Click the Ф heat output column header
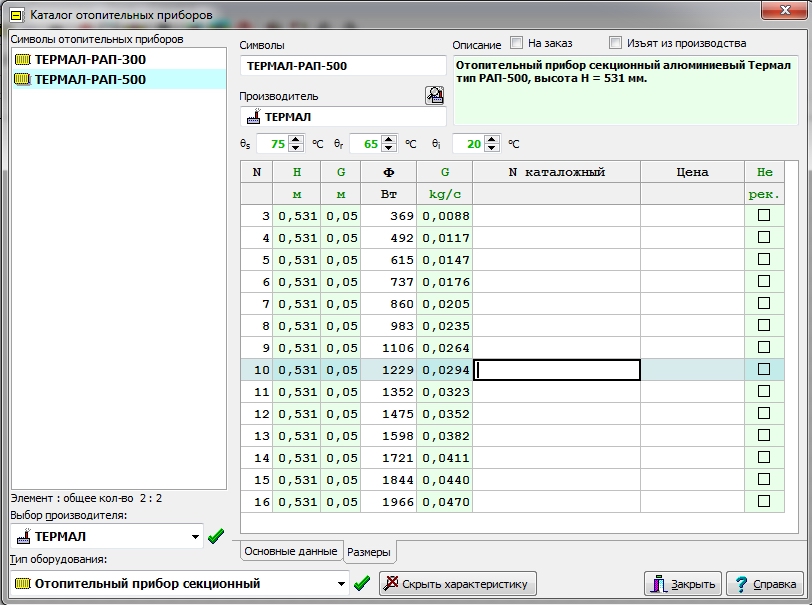This screenshot has width=812, height=605. 388,172
